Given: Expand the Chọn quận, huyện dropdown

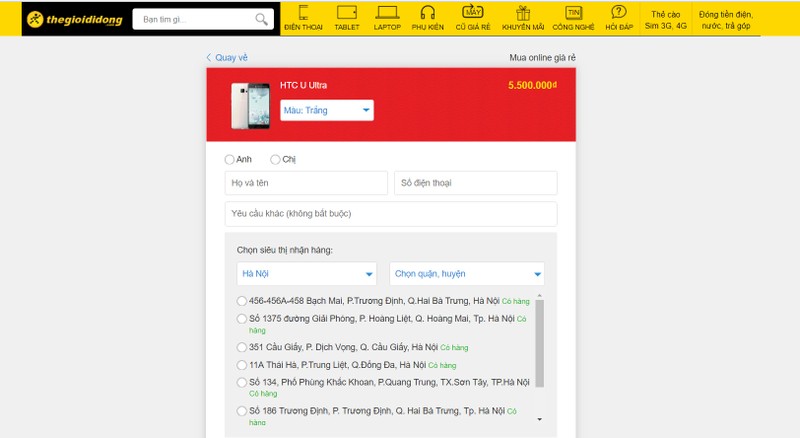Looking at the screenshot, I should pyautogui.click(x=467, y=273).
